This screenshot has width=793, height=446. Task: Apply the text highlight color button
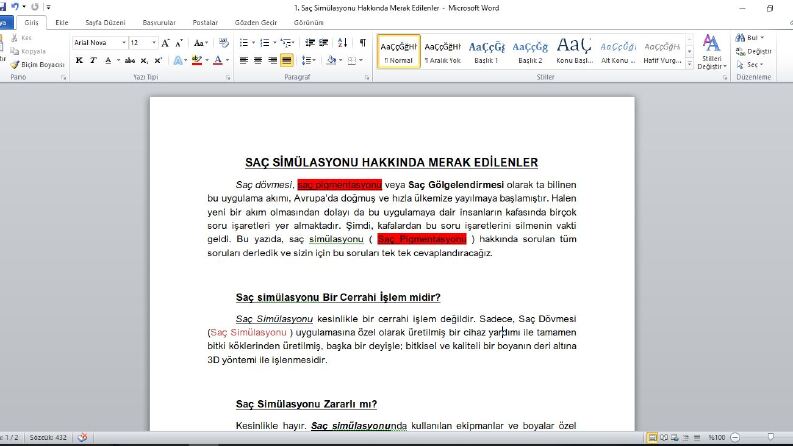point(197,60)
